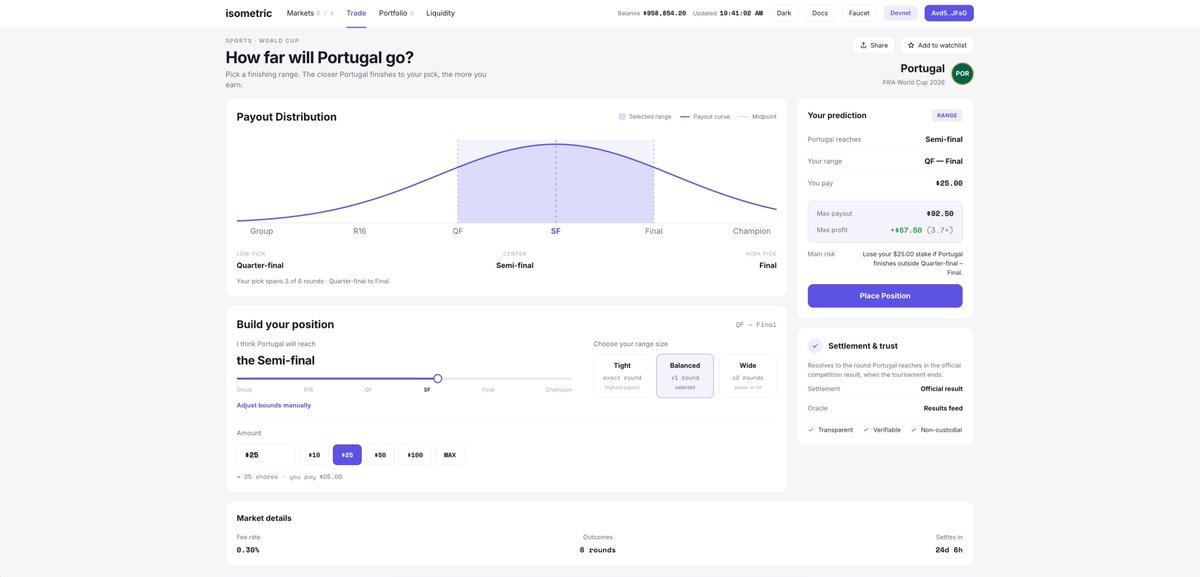
Task: Toggle Dark theme button
Action: pos(784,13)
